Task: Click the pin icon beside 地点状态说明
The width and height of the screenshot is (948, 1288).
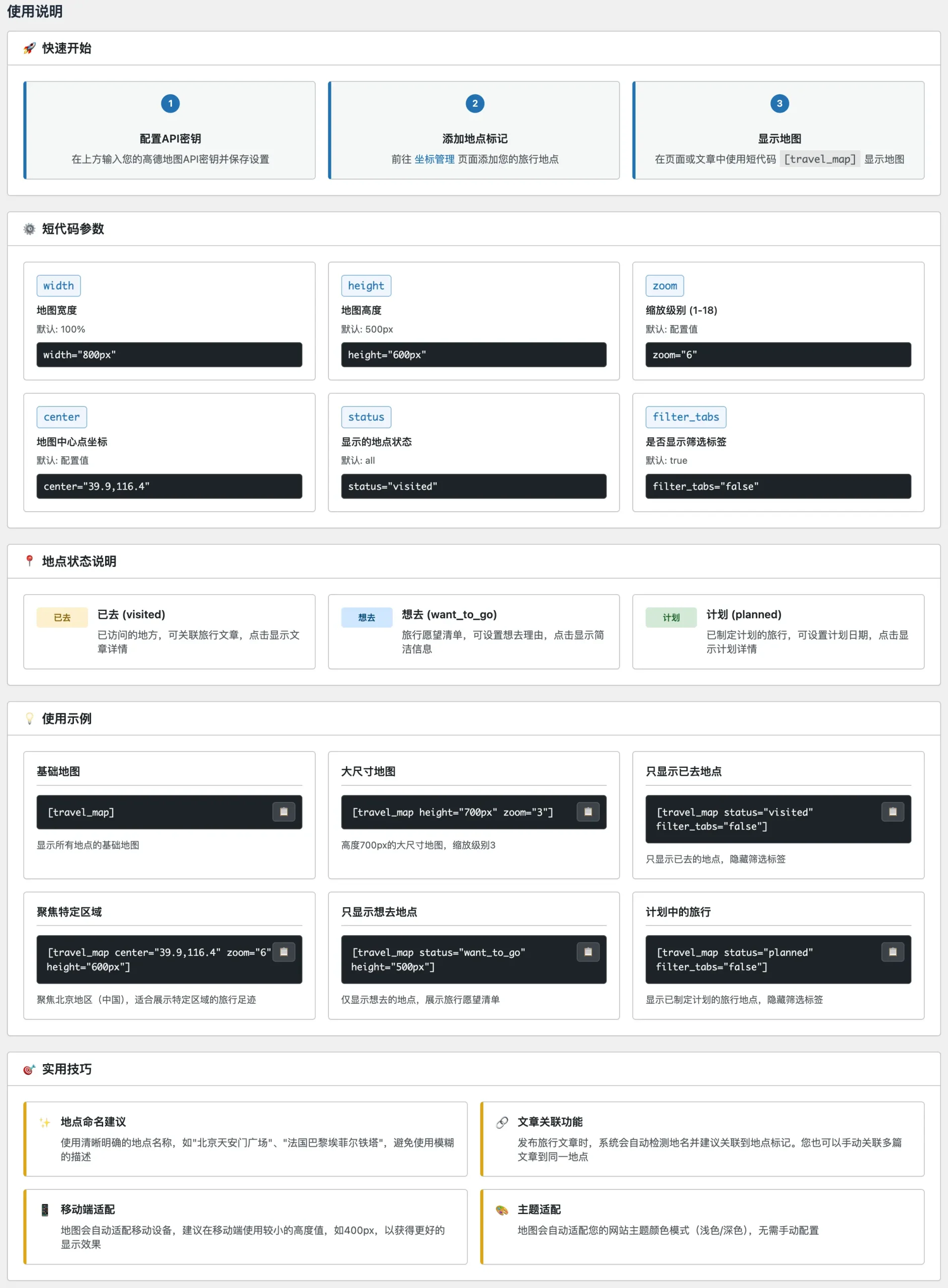Action: point(29,561)
